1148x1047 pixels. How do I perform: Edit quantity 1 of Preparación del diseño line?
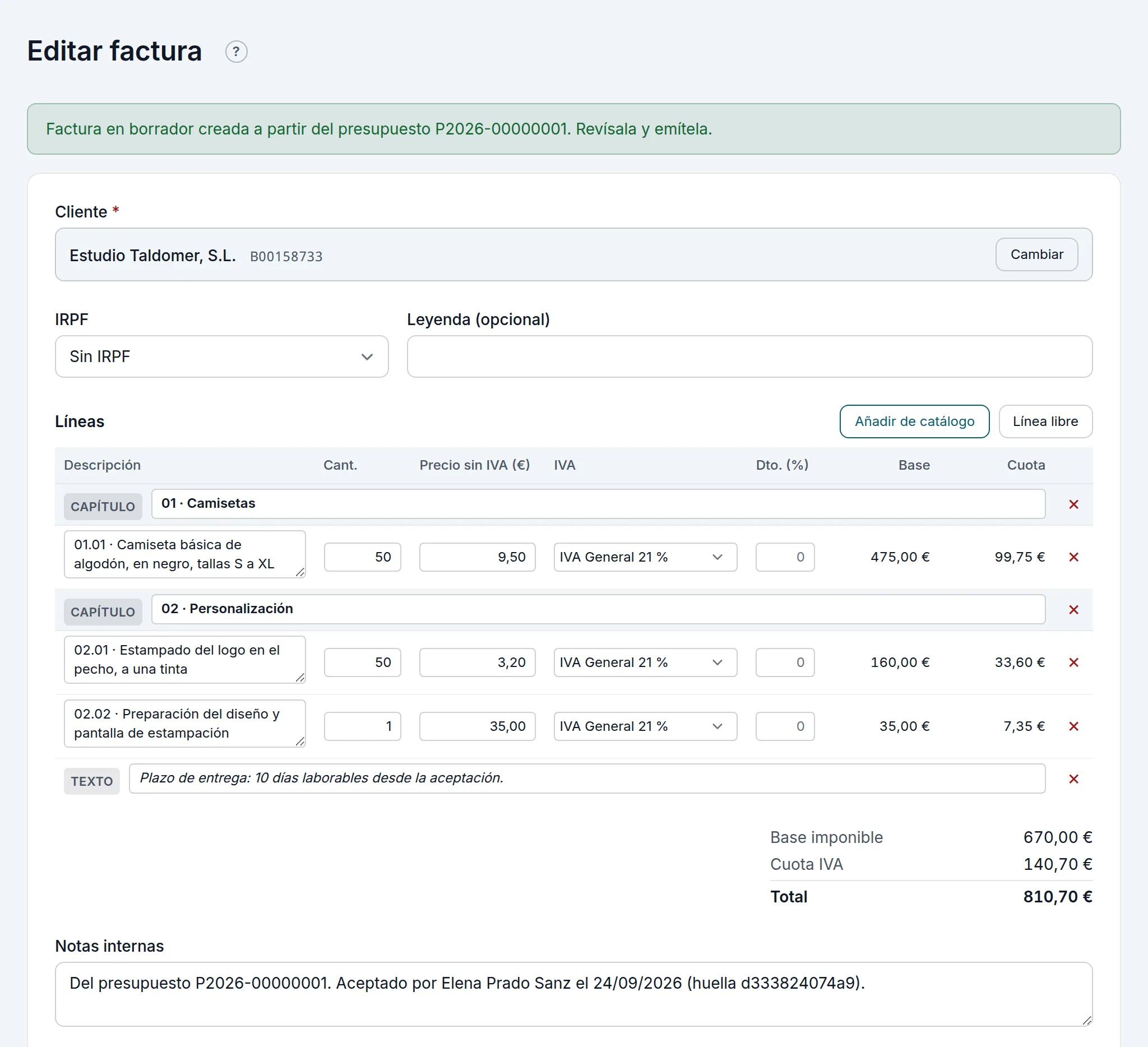click(x=362, y=726)
